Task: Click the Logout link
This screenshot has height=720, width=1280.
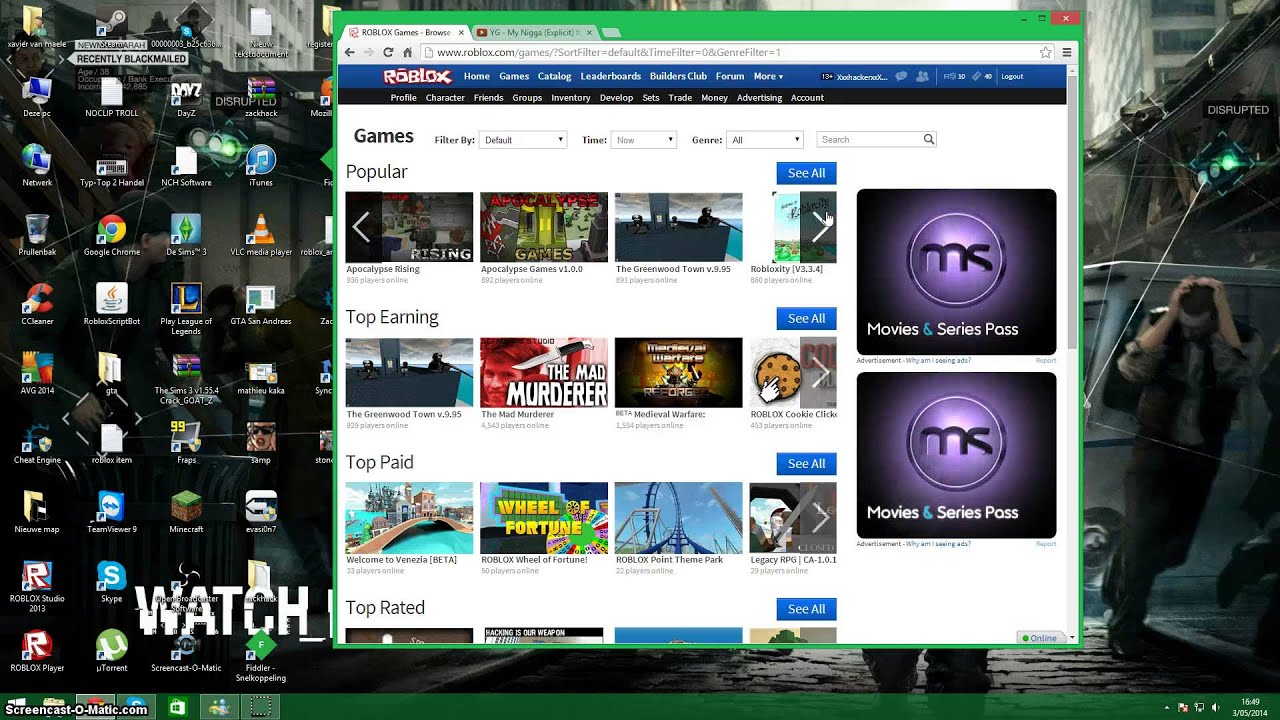Action: [x=1012, y=76]
